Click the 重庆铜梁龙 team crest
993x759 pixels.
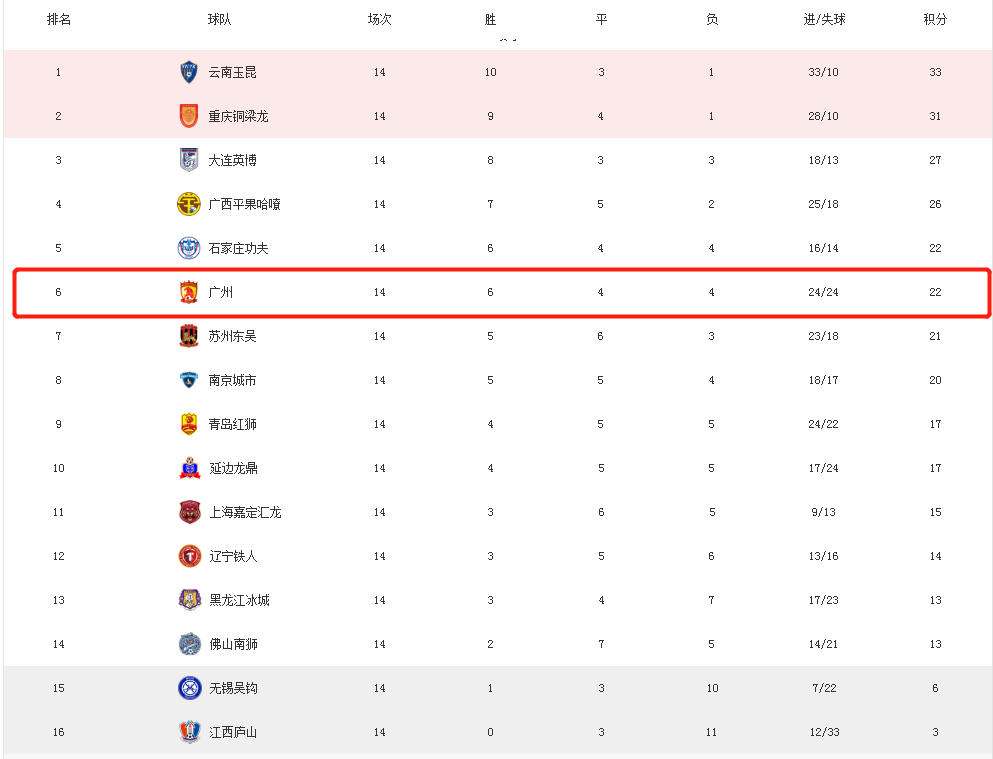click(189, 116)
